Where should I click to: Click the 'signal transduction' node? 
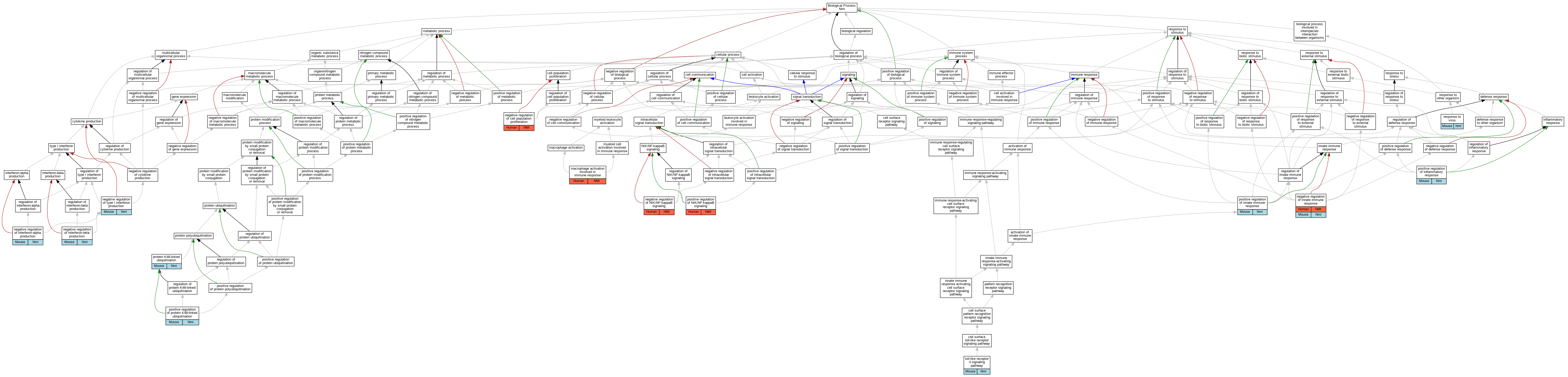(806, 97)
